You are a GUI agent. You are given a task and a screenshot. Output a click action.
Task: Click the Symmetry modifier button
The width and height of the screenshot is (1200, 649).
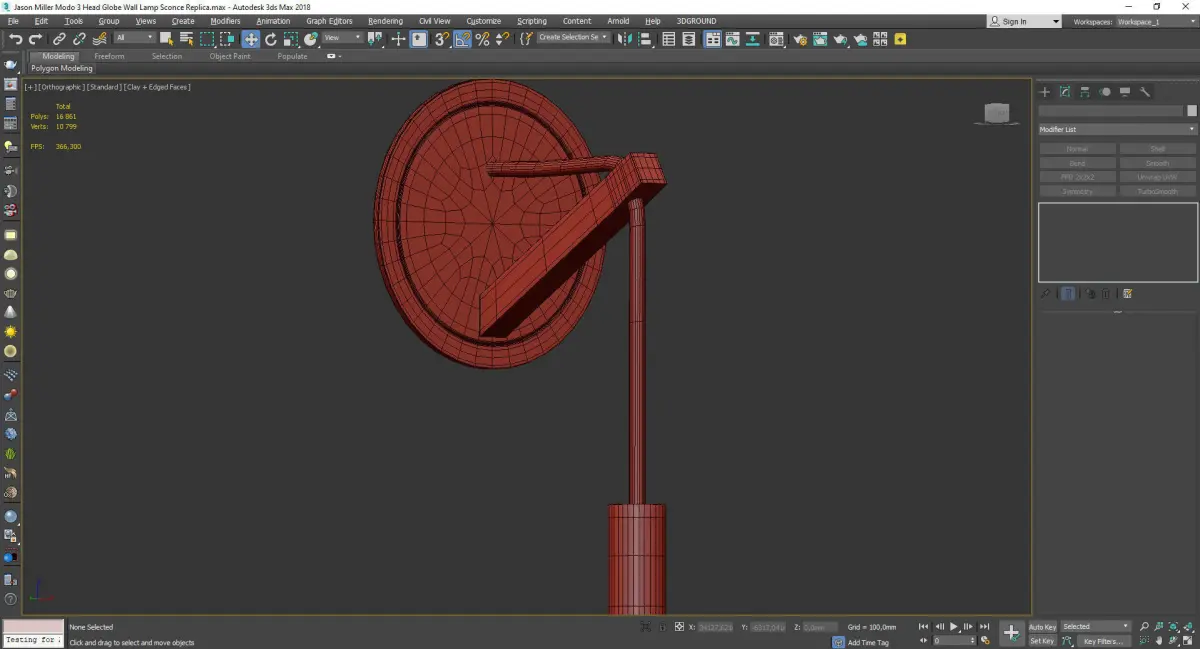[x=1077, y=191]
